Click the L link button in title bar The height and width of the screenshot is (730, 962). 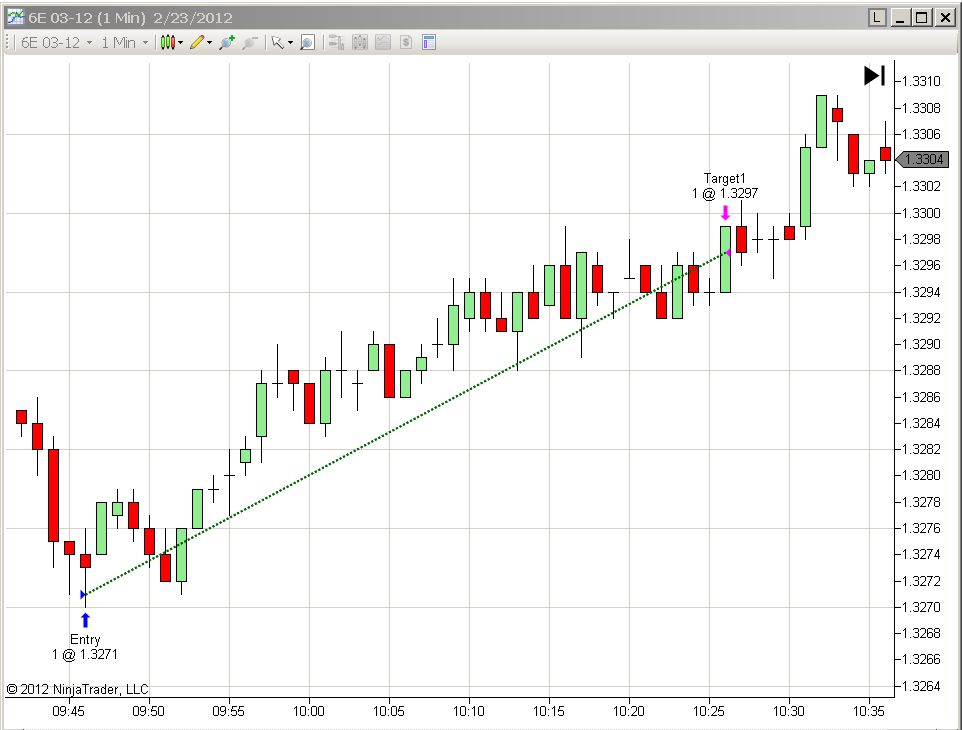point(877,17)
